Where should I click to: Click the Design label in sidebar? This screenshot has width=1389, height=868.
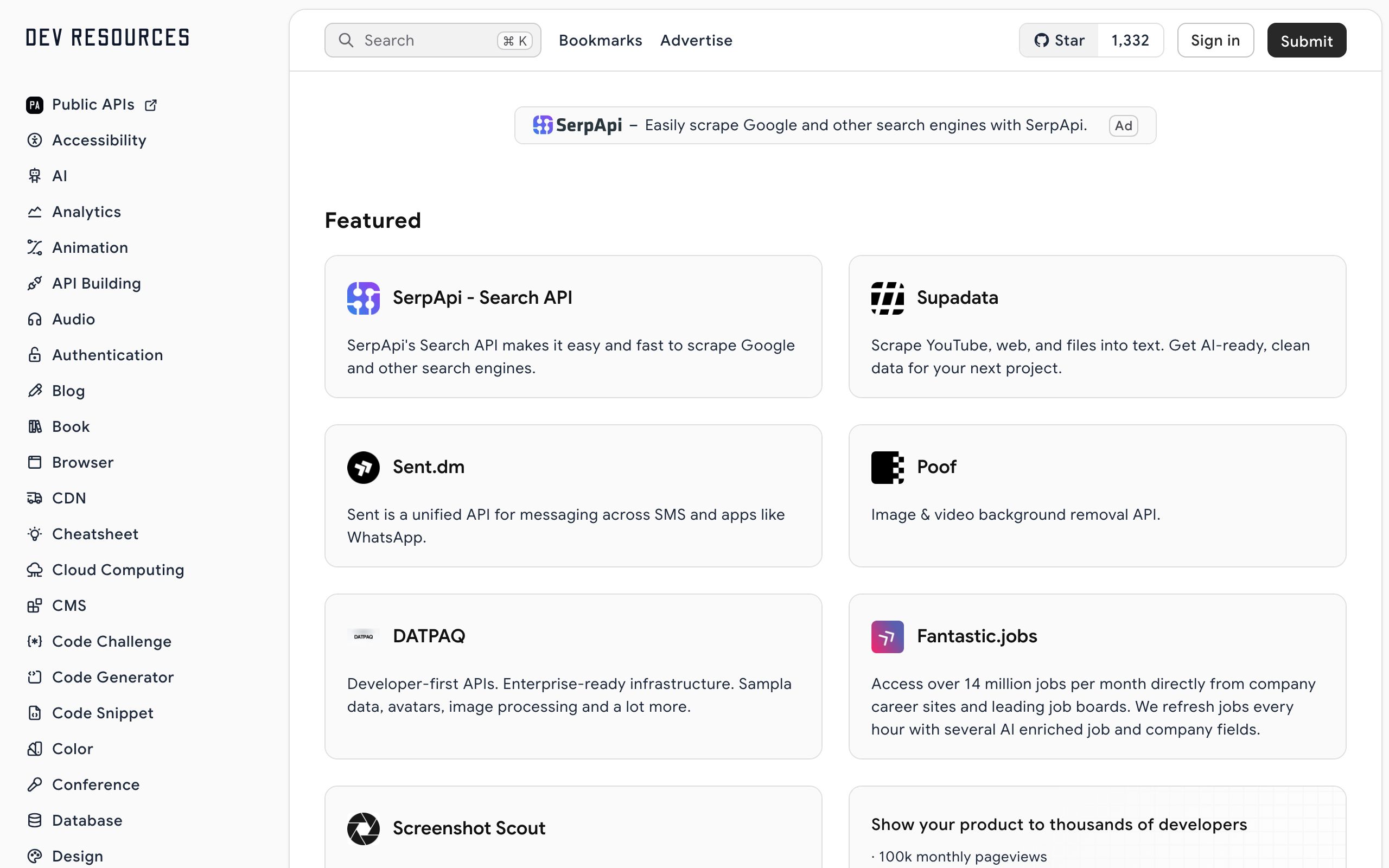point(78,856)
